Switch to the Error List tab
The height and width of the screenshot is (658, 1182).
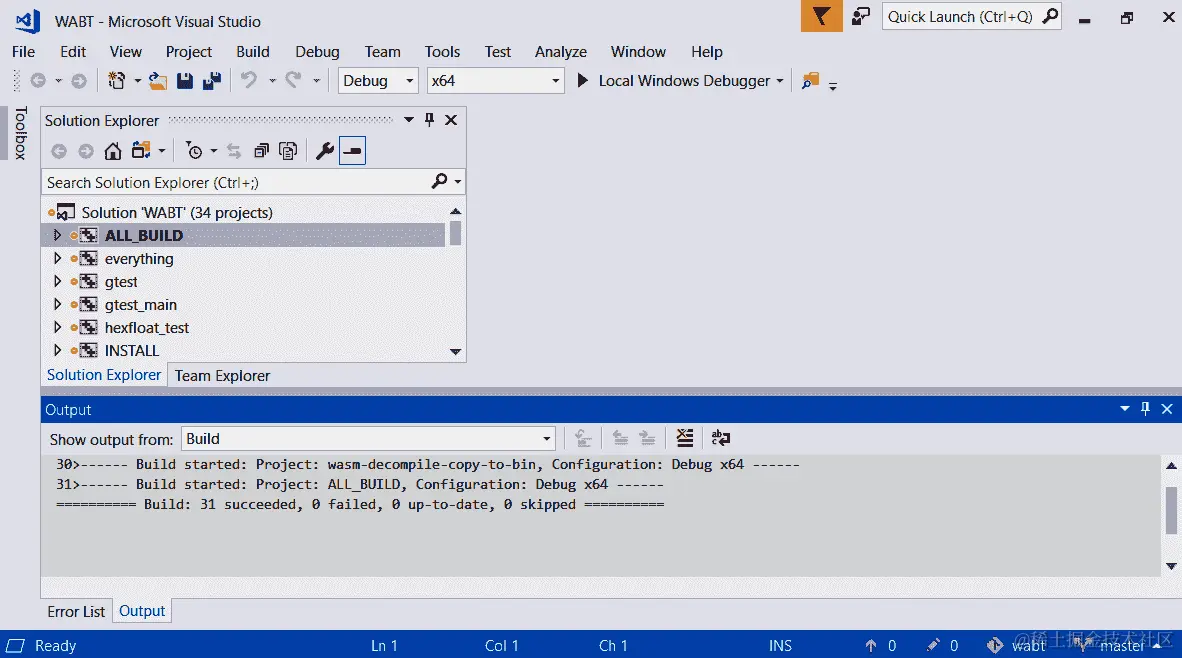(x=76, y=611)
